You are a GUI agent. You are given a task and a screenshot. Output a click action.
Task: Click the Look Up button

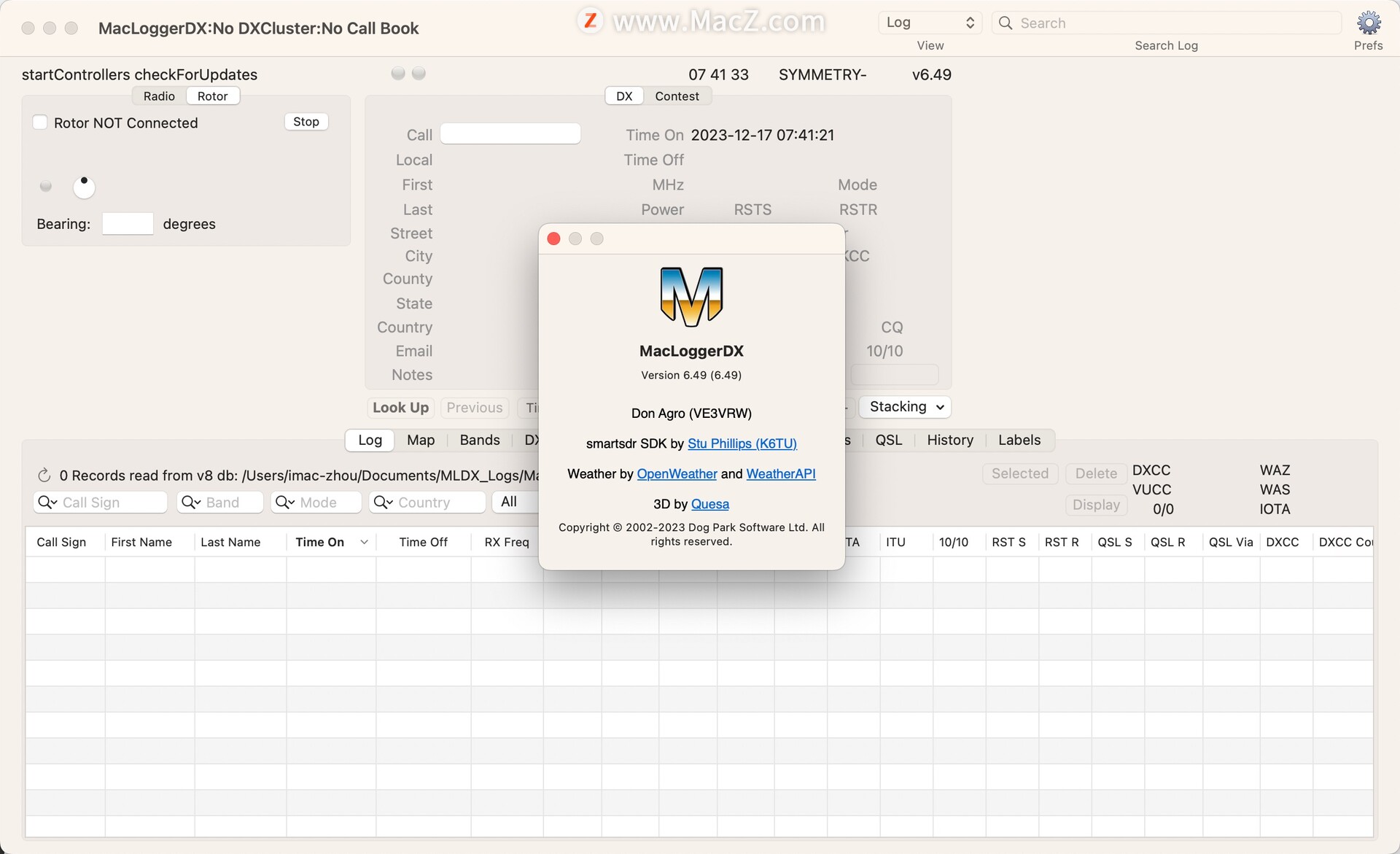pyautogui.click(x=400, y=408)
